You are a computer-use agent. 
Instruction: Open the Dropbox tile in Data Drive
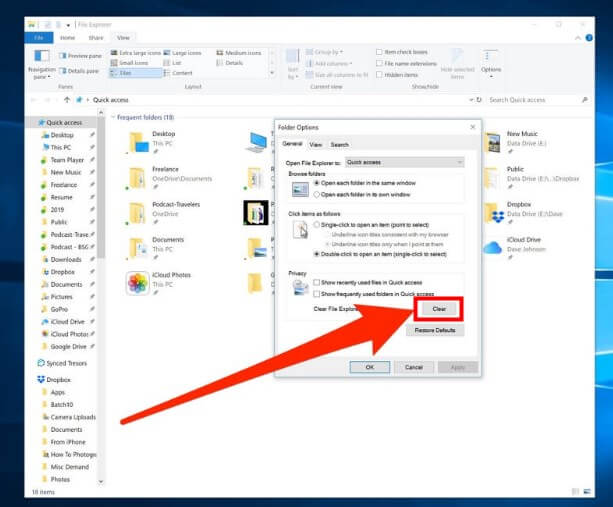(523, 213)
